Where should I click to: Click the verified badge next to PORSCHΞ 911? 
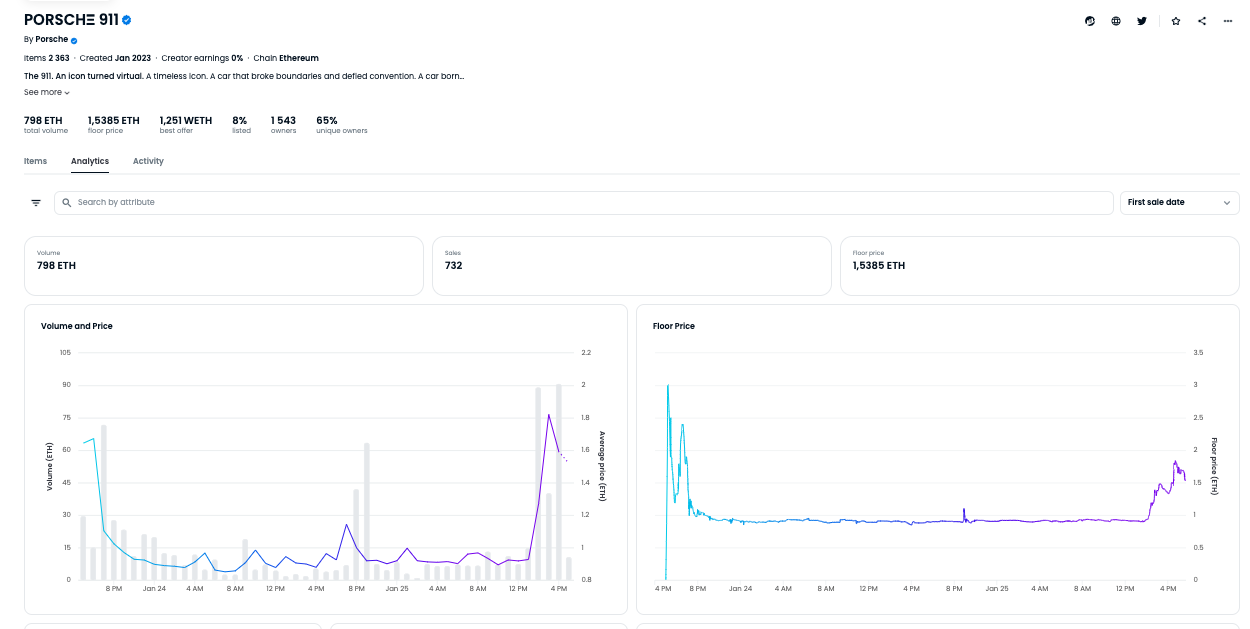click(x=127, y=20)
